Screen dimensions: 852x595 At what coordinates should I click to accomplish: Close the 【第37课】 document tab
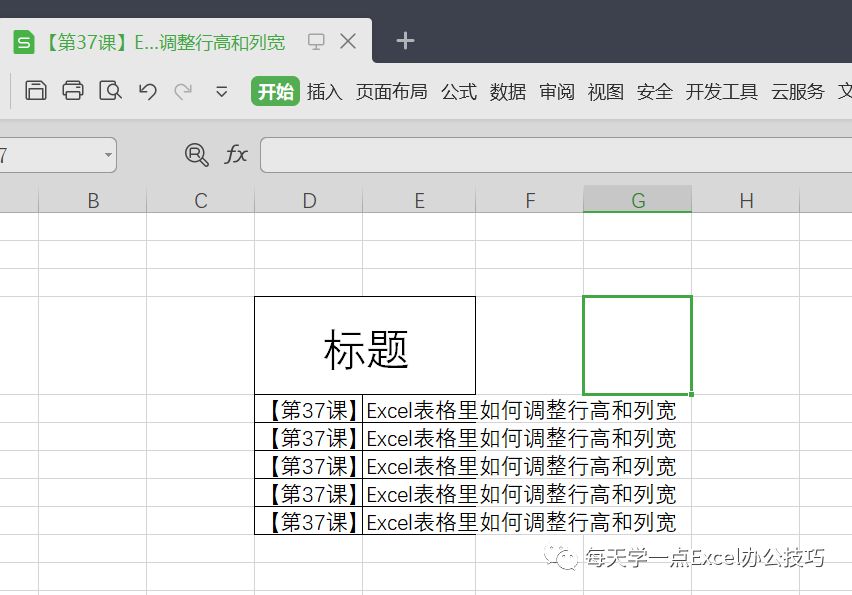(348, 41)
